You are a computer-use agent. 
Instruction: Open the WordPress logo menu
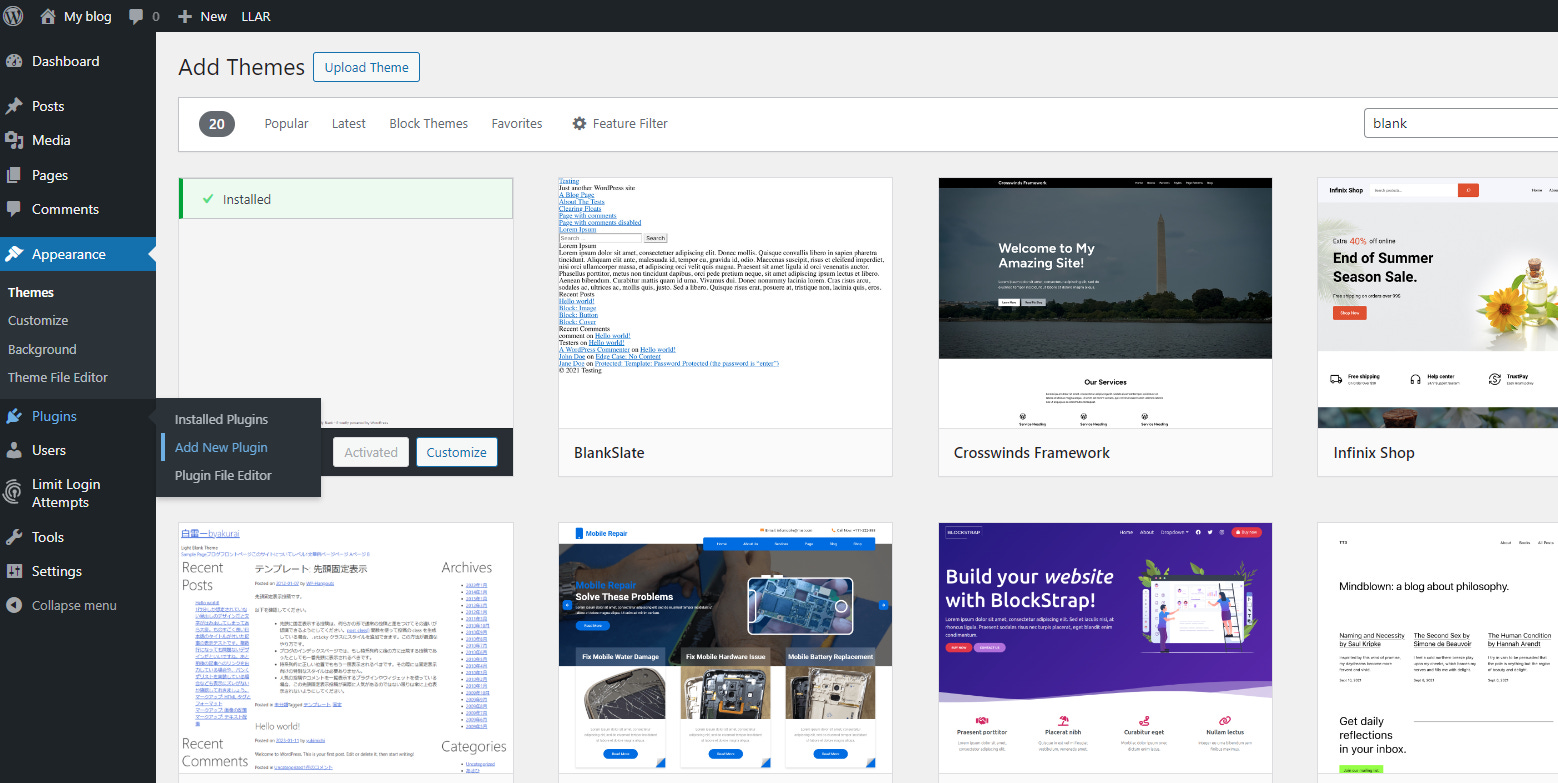[x=14, y=16]
